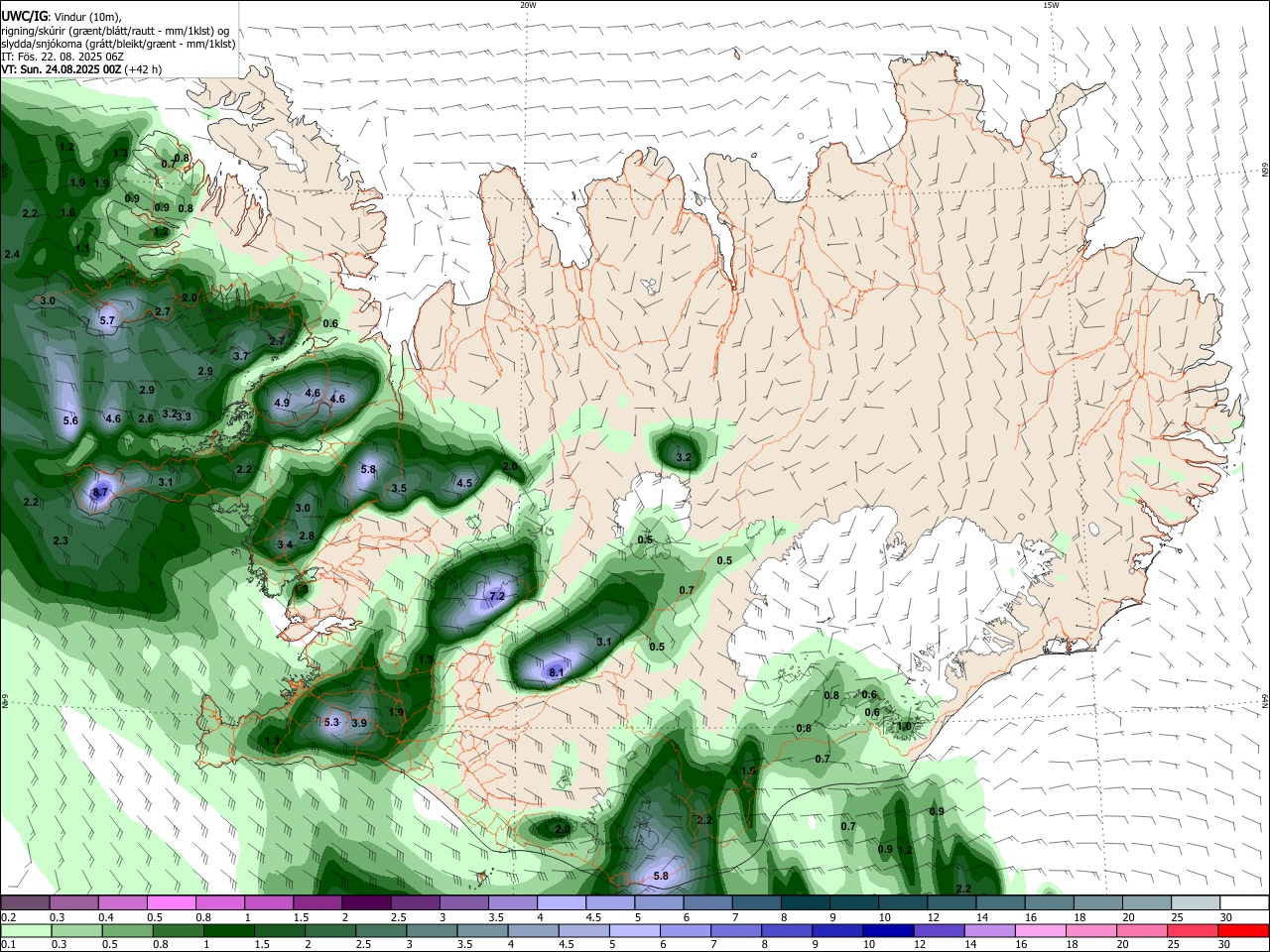Click the '20W' longitude label
Viewport: 1270px width, 952px height.
click(528, 5)
